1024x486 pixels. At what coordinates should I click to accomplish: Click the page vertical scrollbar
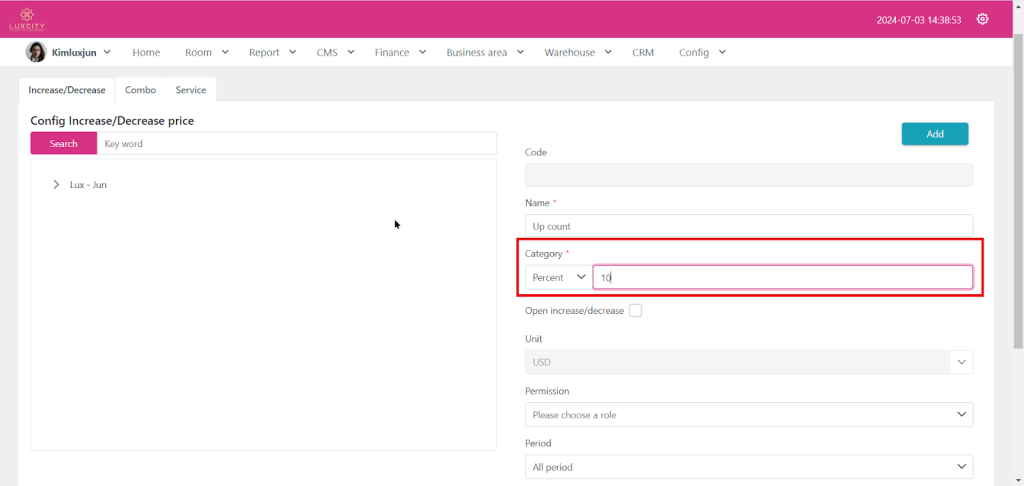[x=1018, y=200]
